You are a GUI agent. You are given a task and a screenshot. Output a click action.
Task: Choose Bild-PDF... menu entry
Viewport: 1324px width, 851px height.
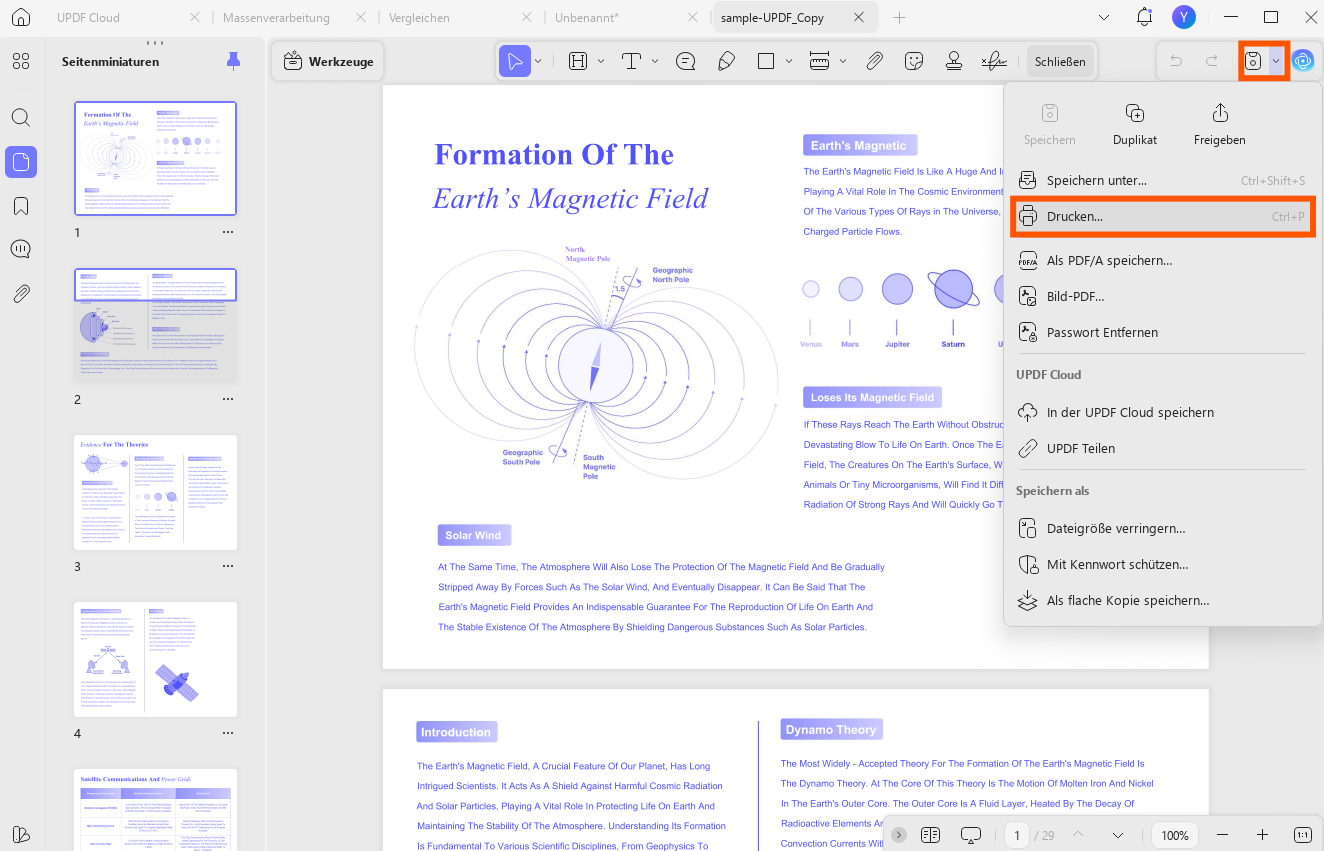tap(1162, 296)
